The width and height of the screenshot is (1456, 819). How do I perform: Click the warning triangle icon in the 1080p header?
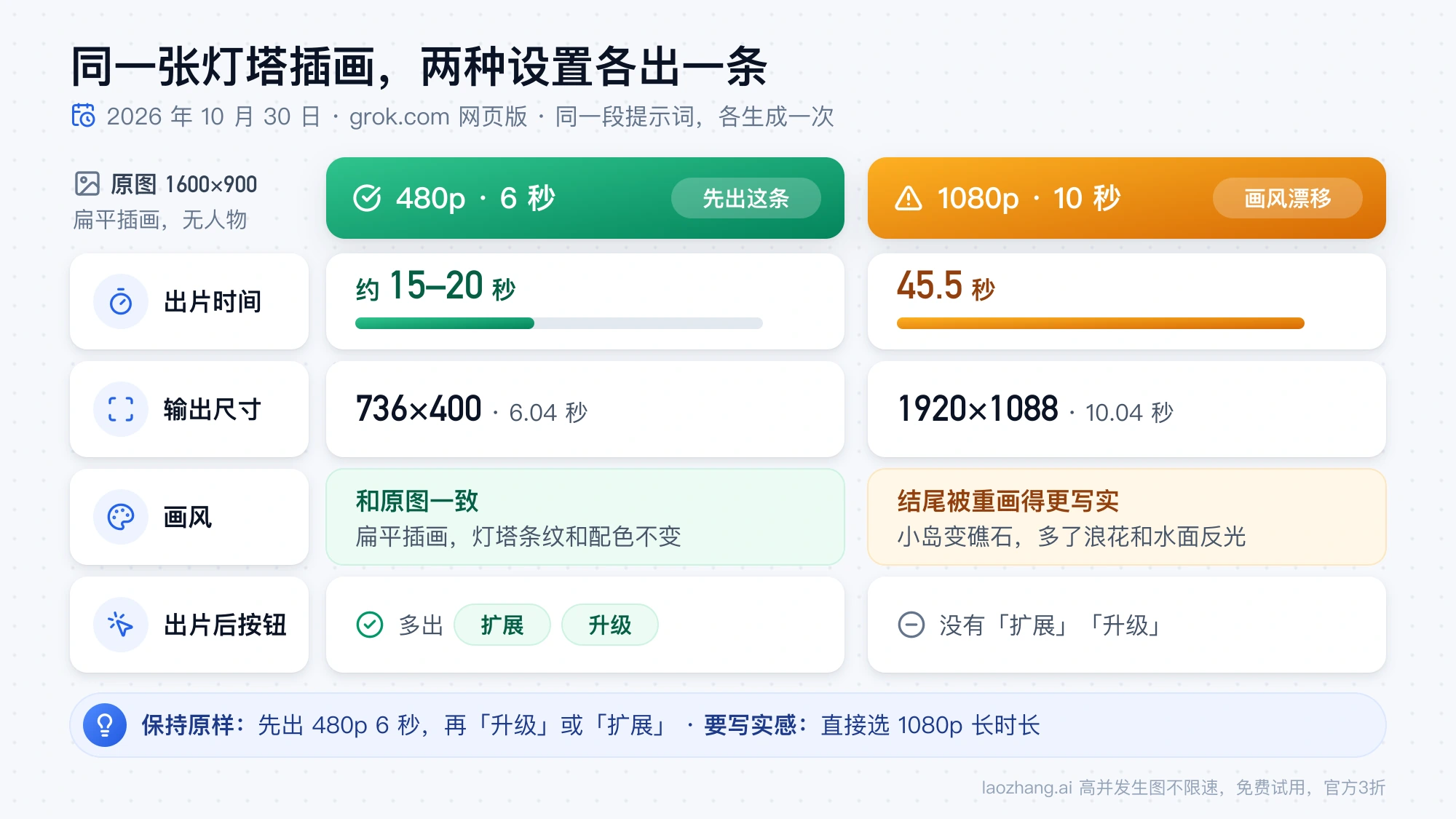click(909, 198)
